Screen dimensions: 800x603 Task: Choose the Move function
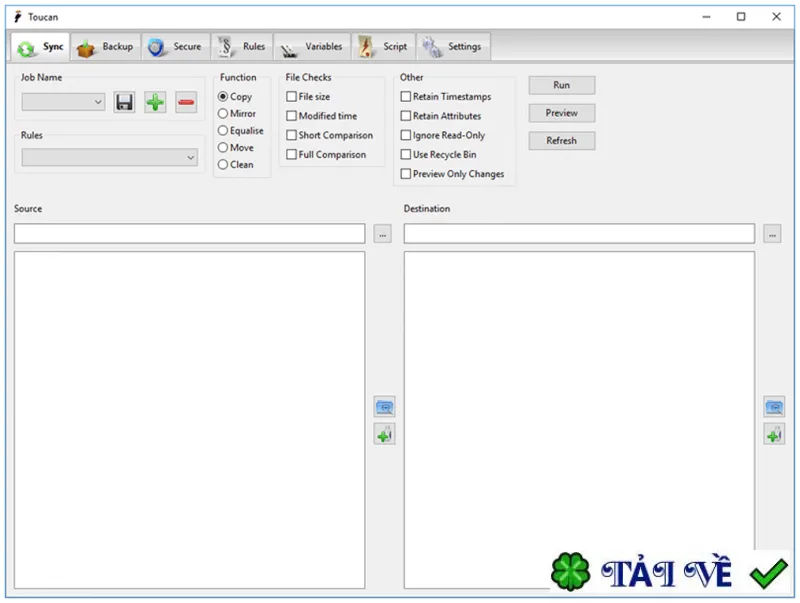point(236,147)
